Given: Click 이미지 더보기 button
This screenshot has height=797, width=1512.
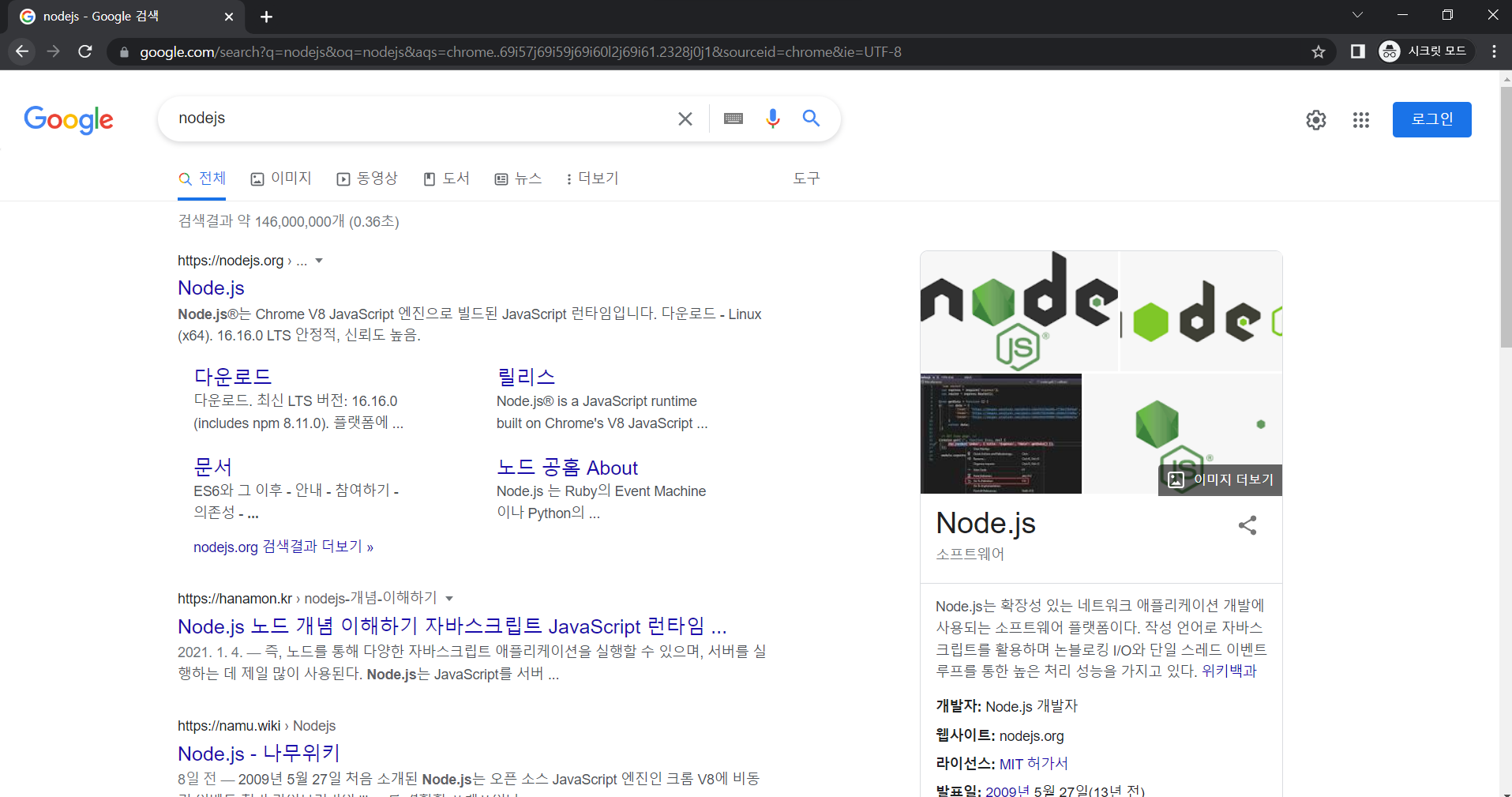Looking at the screenshot, I should [1220, 479].
